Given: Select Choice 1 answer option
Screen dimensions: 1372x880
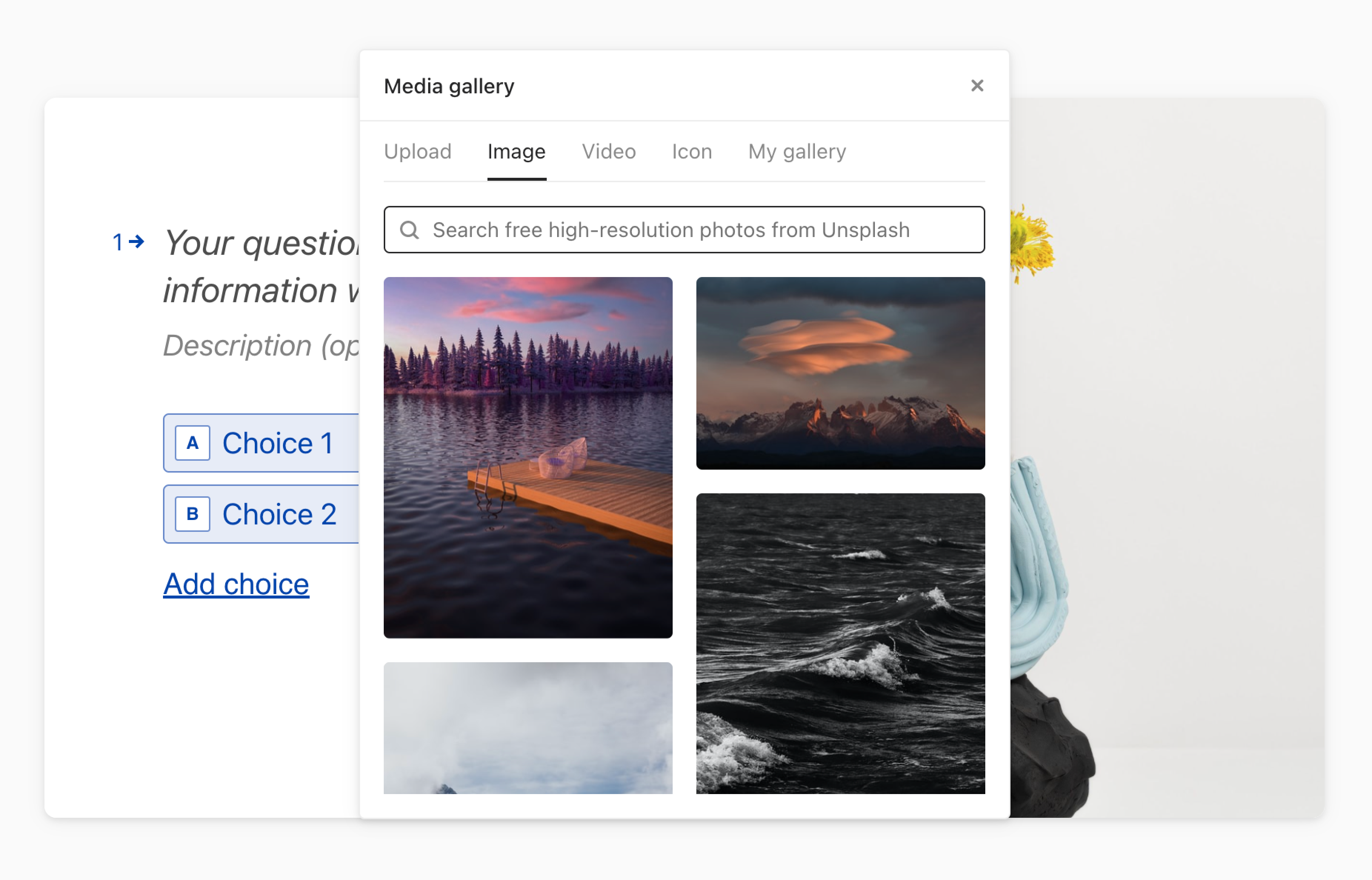Looking at the screenshot, I should [261, 443].
